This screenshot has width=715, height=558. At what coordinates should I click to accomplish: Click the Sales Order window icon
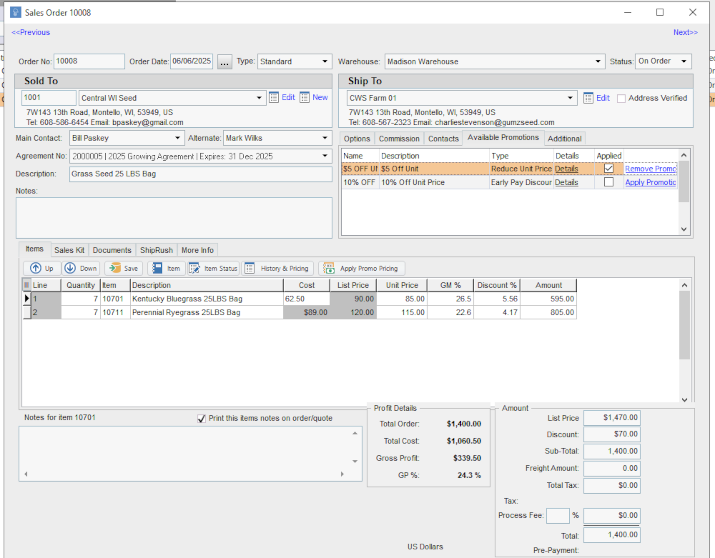pos(16,12)
